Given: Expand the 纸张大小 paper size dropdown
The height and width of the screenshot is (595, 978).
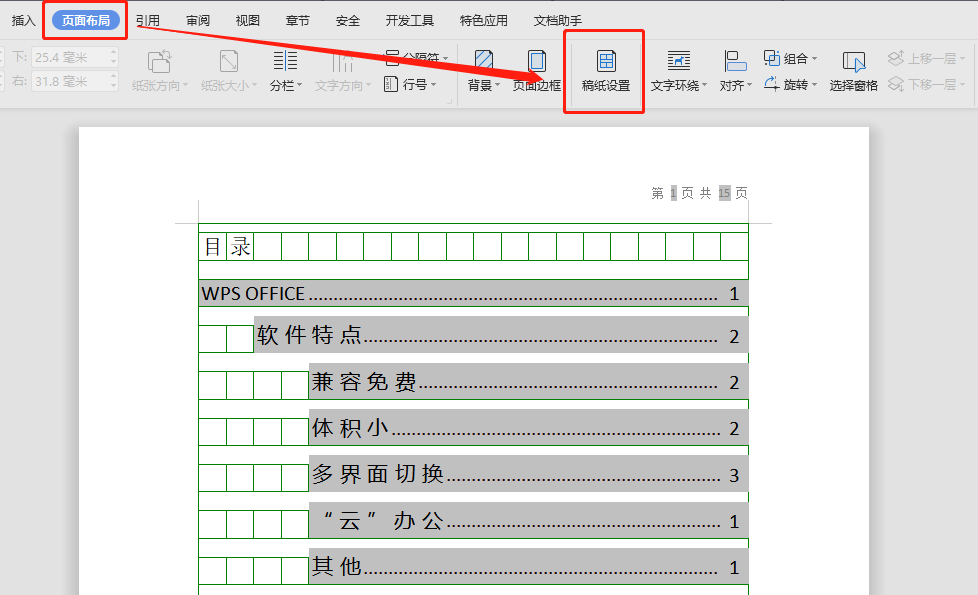Looking at the screenshot, I should [x=254, y=85].
